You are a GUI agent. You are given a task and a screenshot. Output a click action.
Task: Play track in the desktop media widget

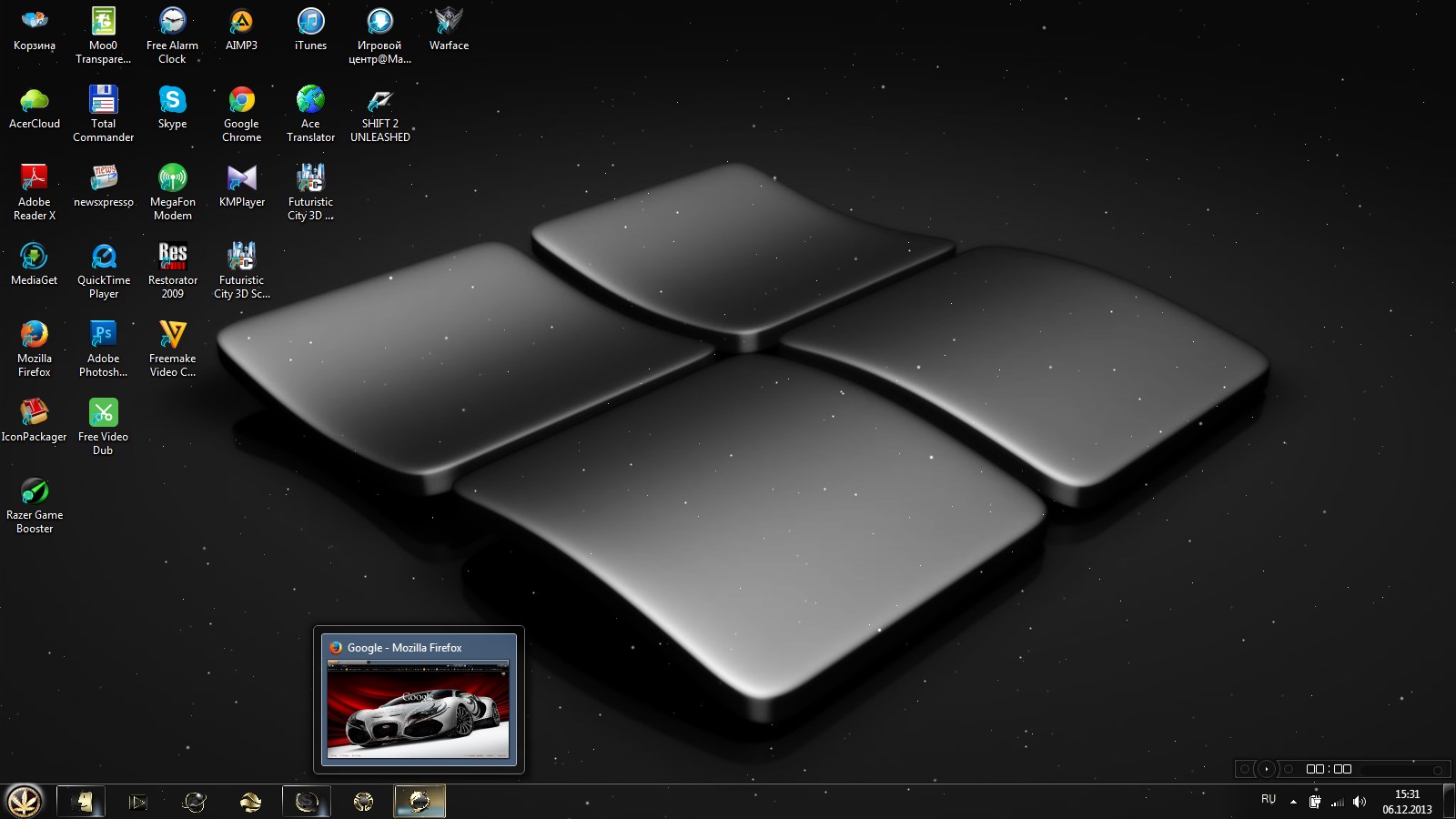[x=1266, y=769]
